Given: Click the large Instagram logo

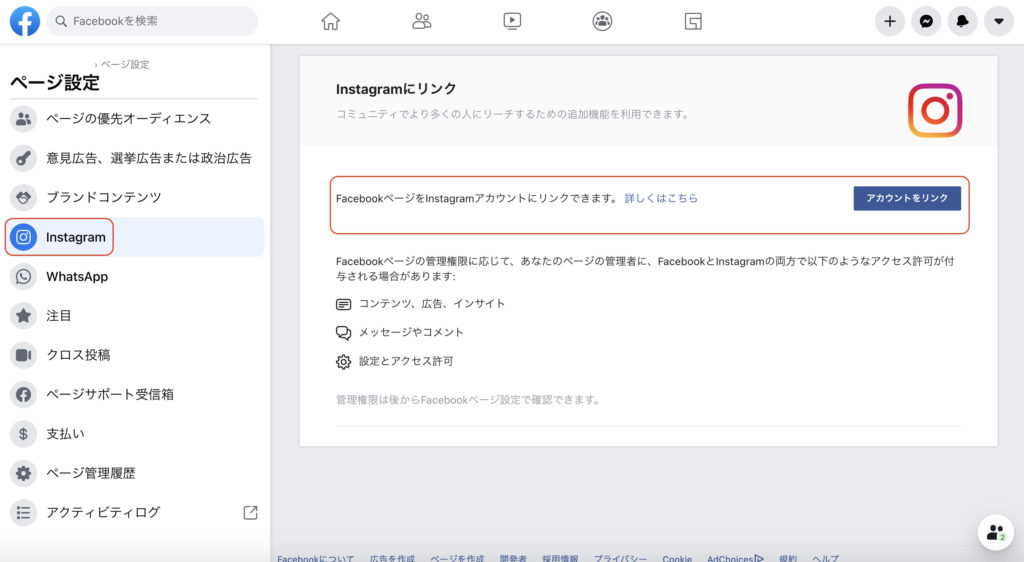Looking at the screenshot, I should pos(935,110).
